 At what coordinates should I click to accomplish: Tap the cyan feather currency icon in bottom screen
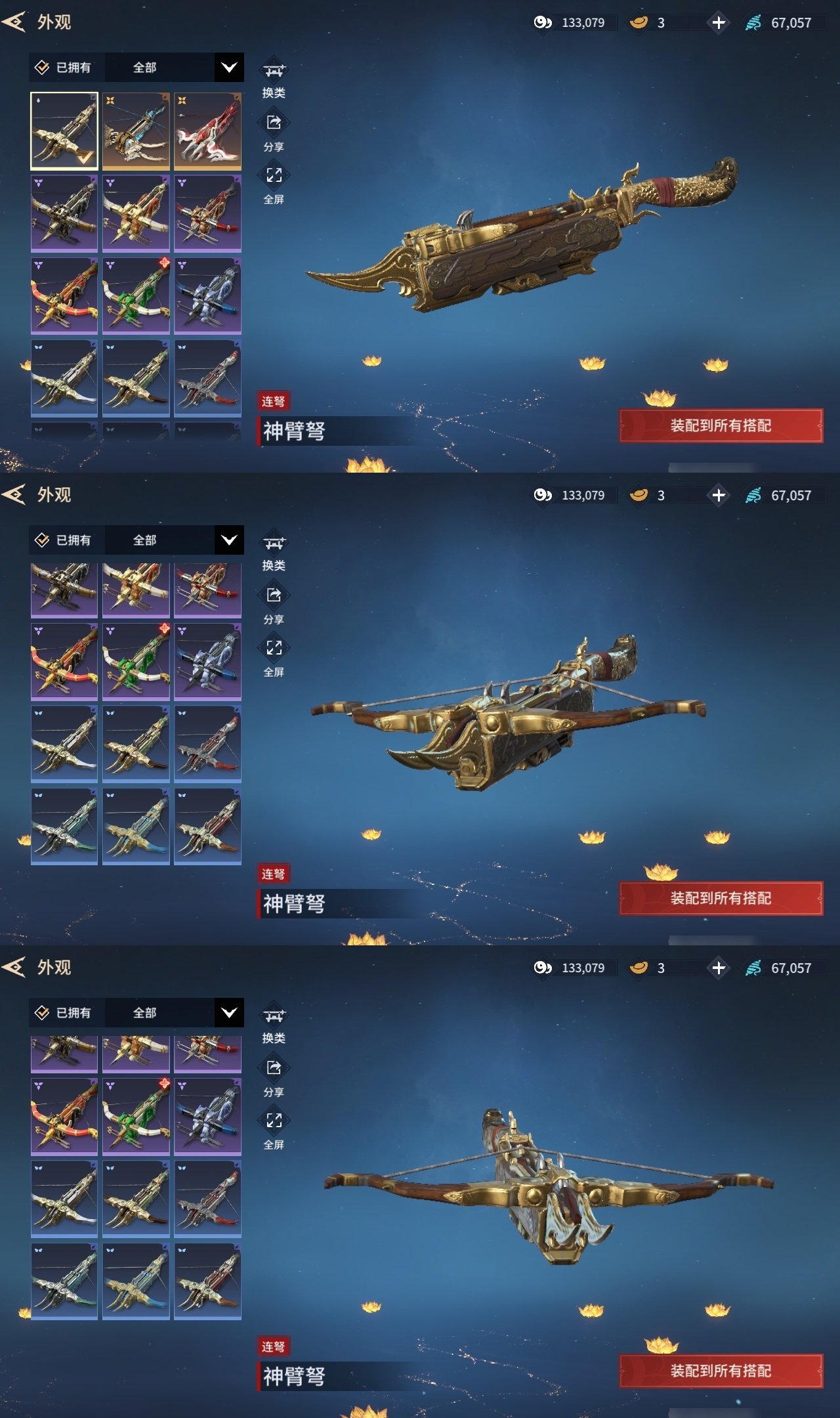[x=753, y=968]
